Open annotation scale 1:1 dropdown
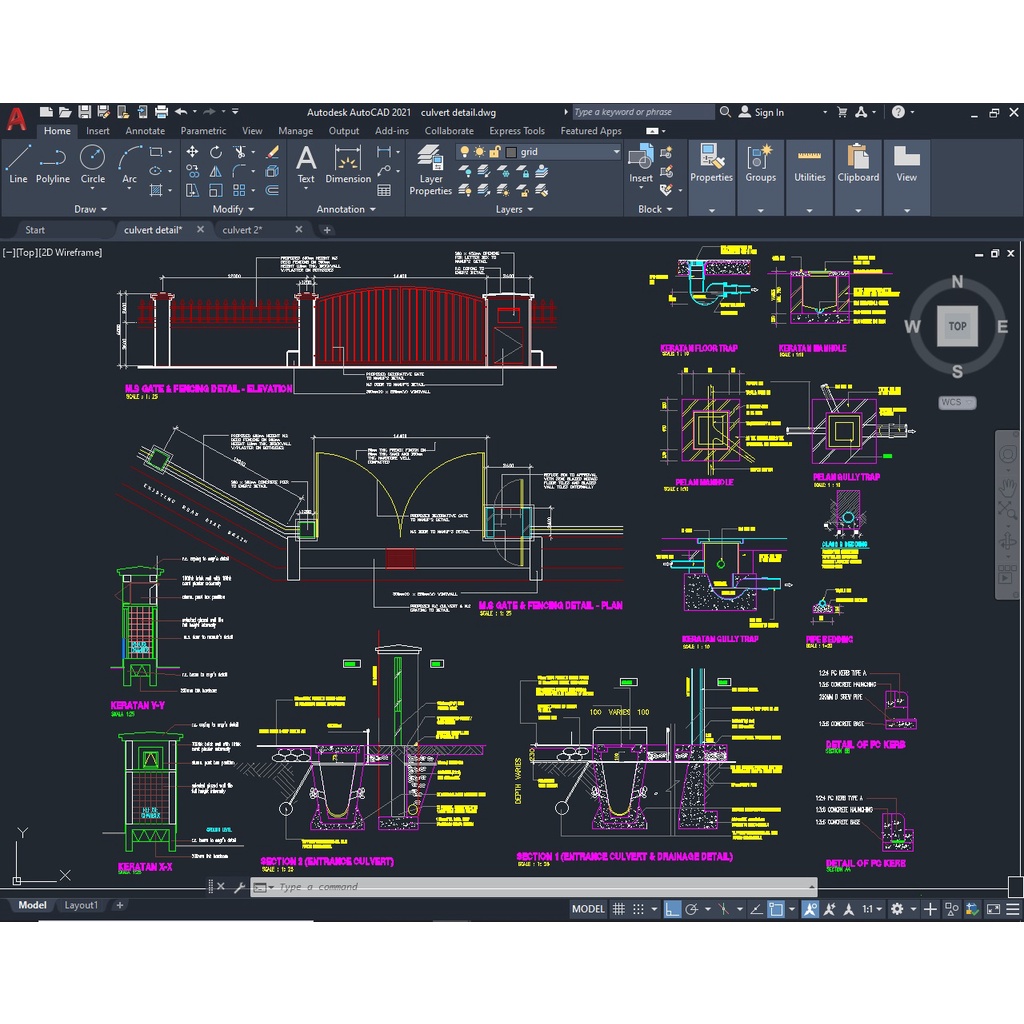 (872, 909)
